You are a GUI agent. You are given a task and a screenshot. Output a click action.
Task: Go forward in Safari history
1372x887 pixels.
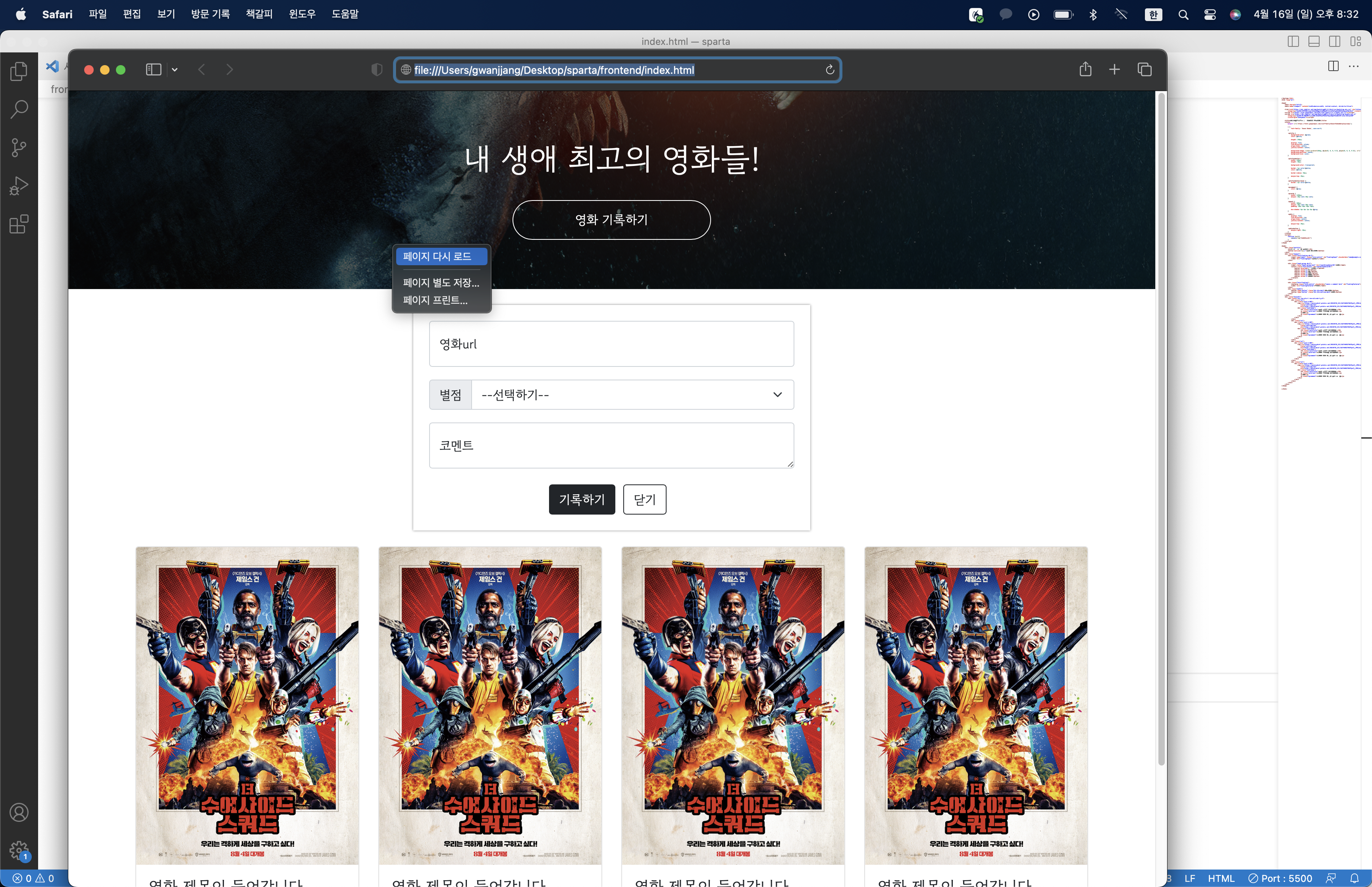pyautogui.click(x=230, y=70)
